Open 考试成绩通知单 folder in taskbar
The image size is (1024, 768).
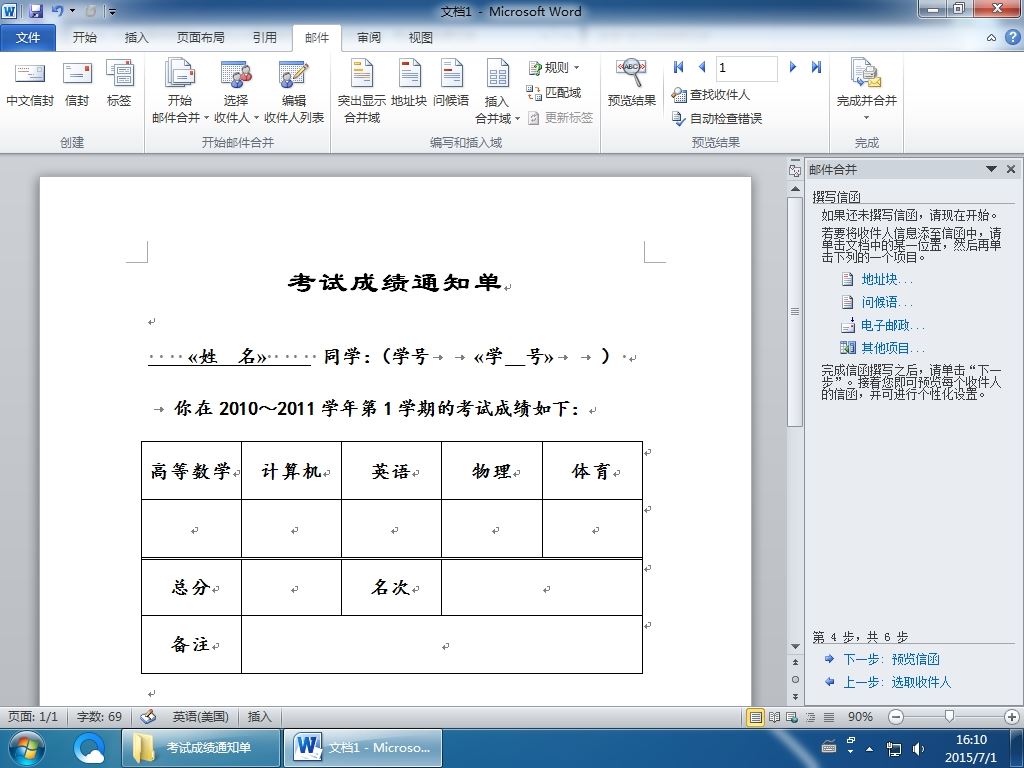(x=201, y=748)
